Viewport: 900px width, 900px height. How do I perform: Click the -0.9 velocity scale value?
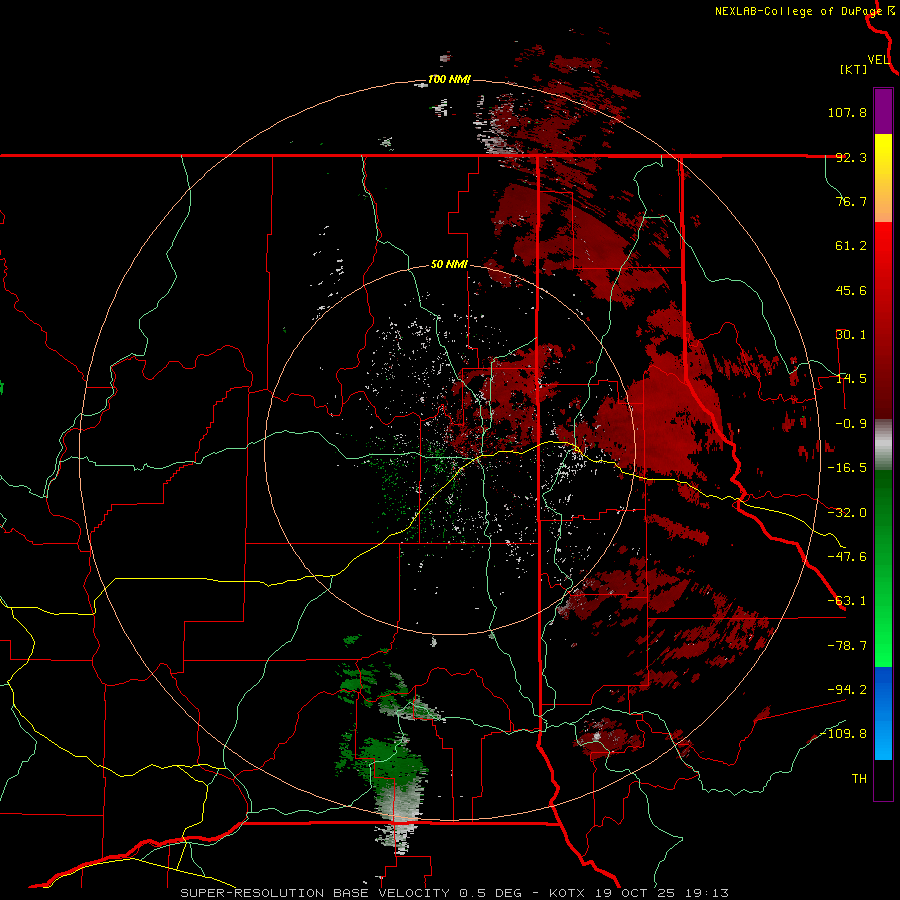851,424
